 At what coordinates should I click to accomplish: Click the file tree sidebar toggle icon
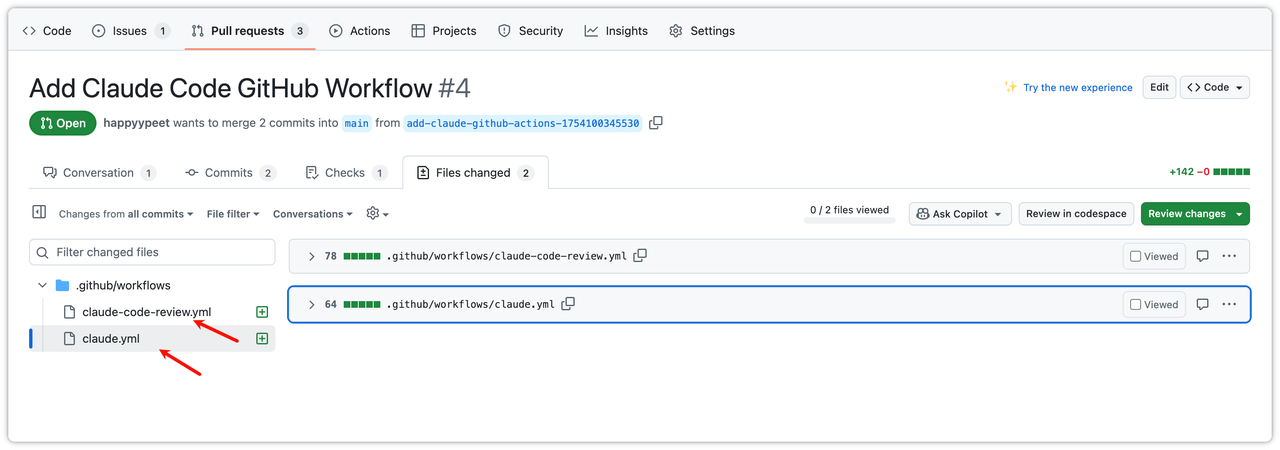(x=39, y=213)
